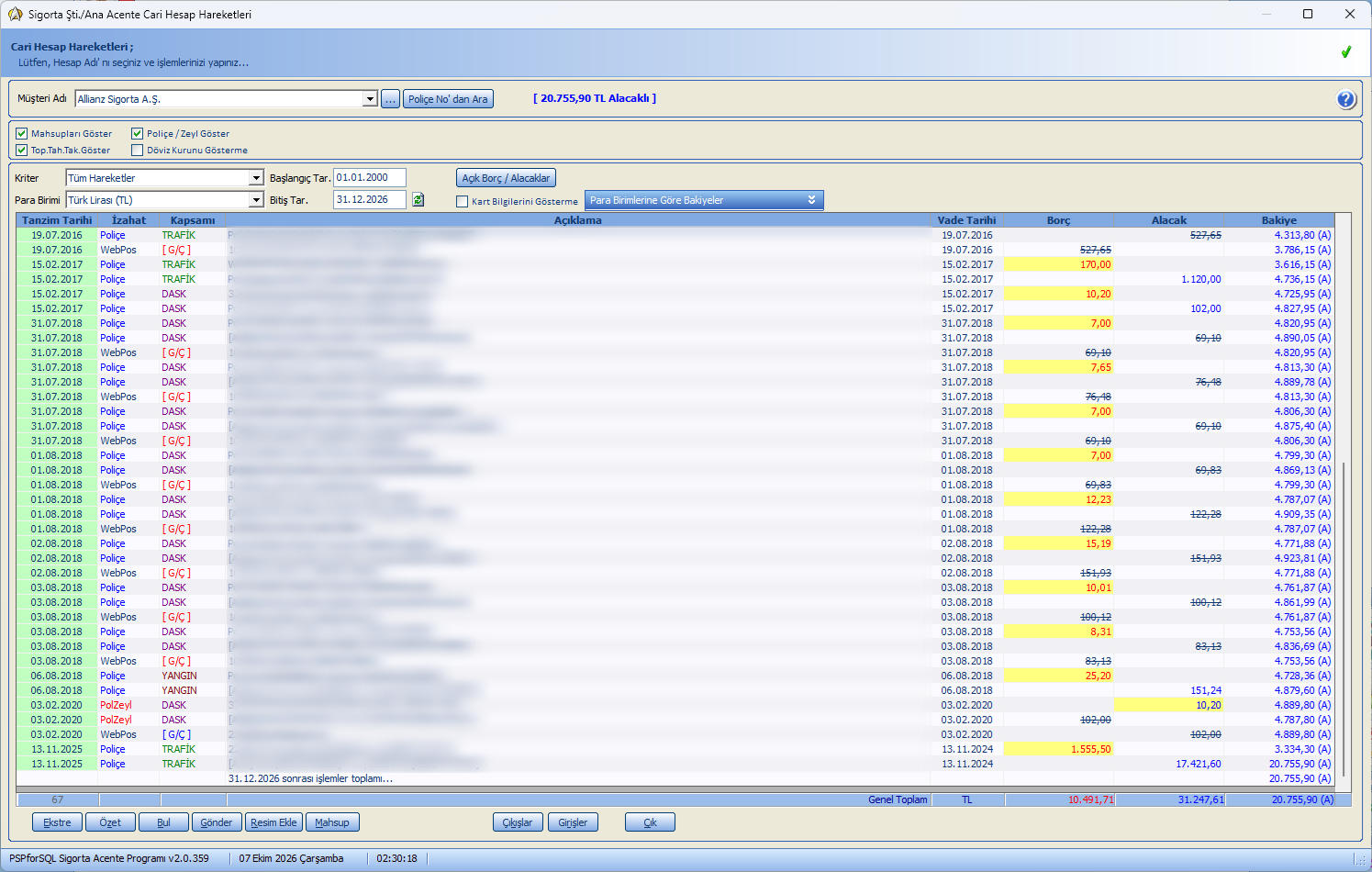Select the 17.421,60 Alacak cell

click(x=1168, y=764)
